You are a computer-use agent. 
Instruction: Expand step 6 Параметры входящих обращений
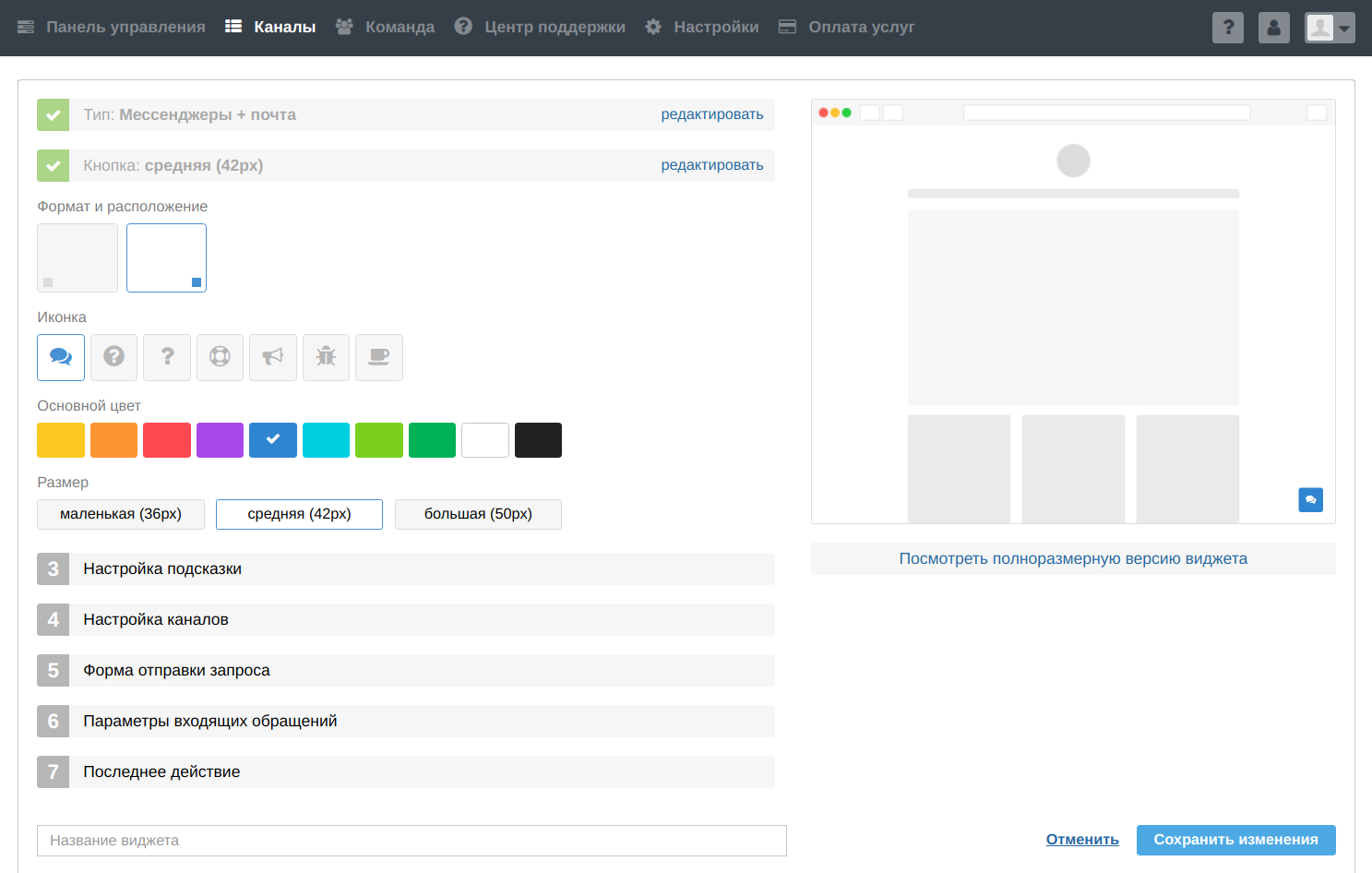[x=406, y=722]
